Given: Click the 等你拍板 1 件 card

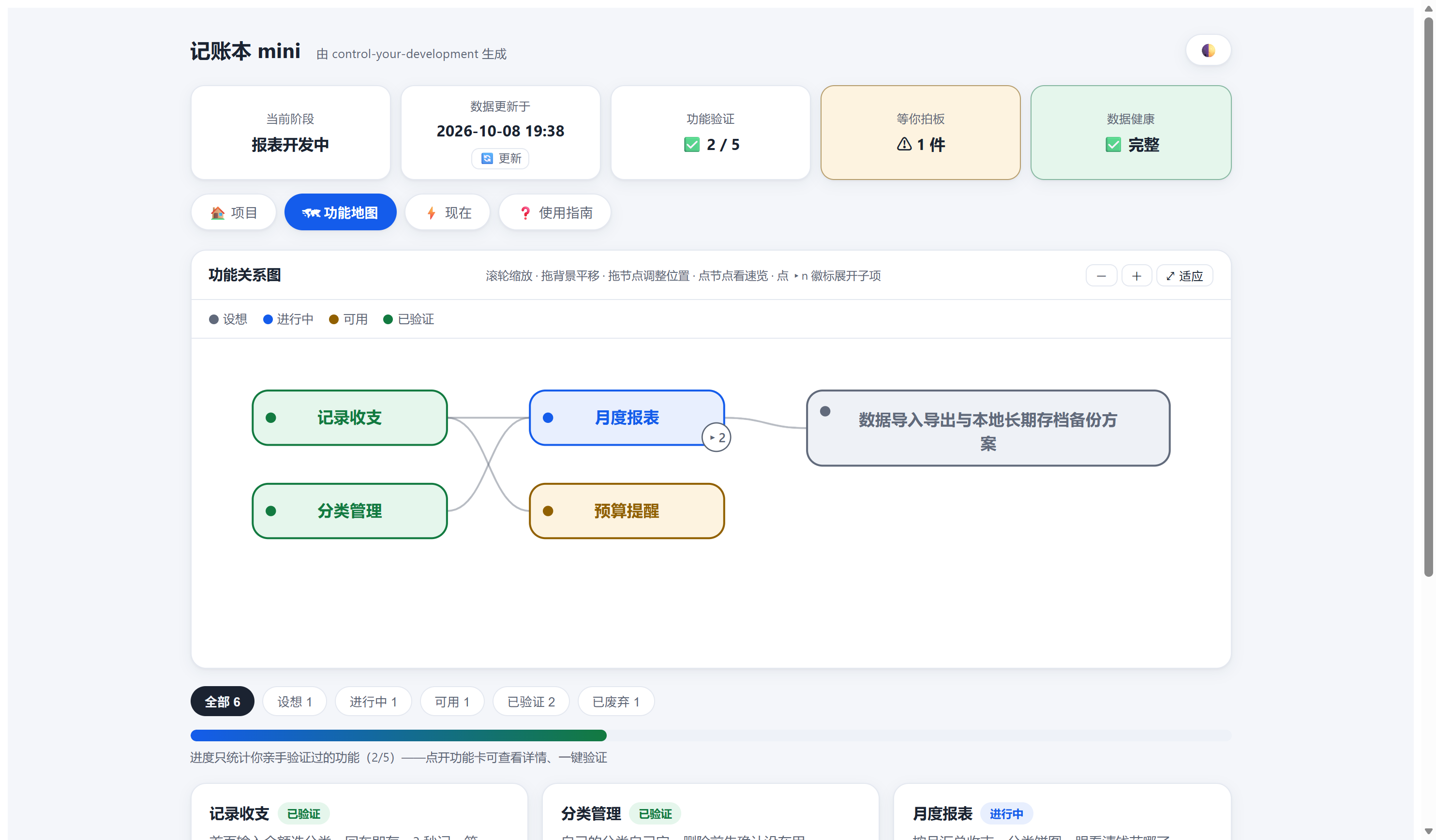Looking at the screenshot, I should 920,133.
